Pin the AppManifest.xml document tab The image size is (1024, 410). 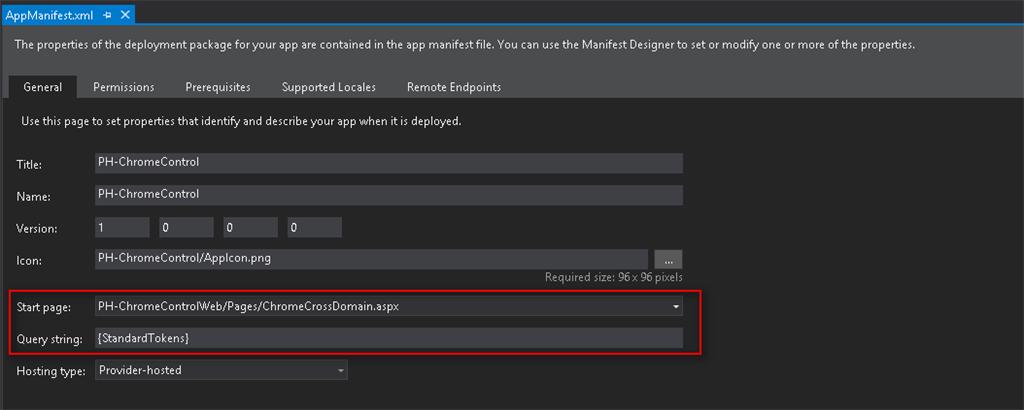107,16
